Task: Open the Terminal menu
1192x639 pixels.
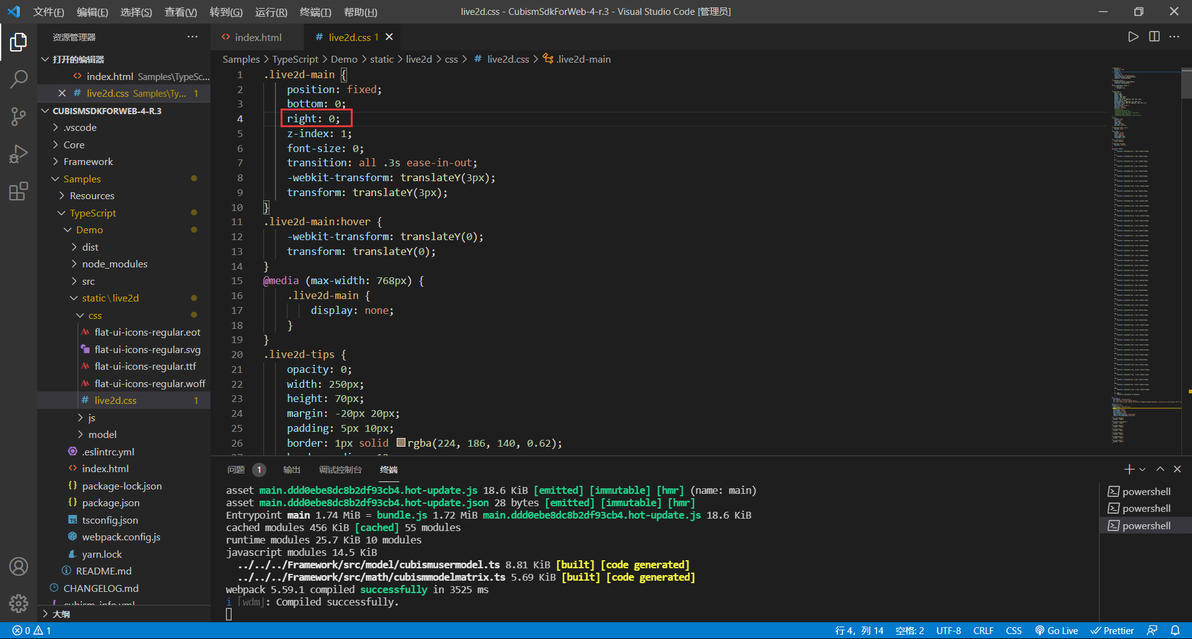Action: (315, 12)
